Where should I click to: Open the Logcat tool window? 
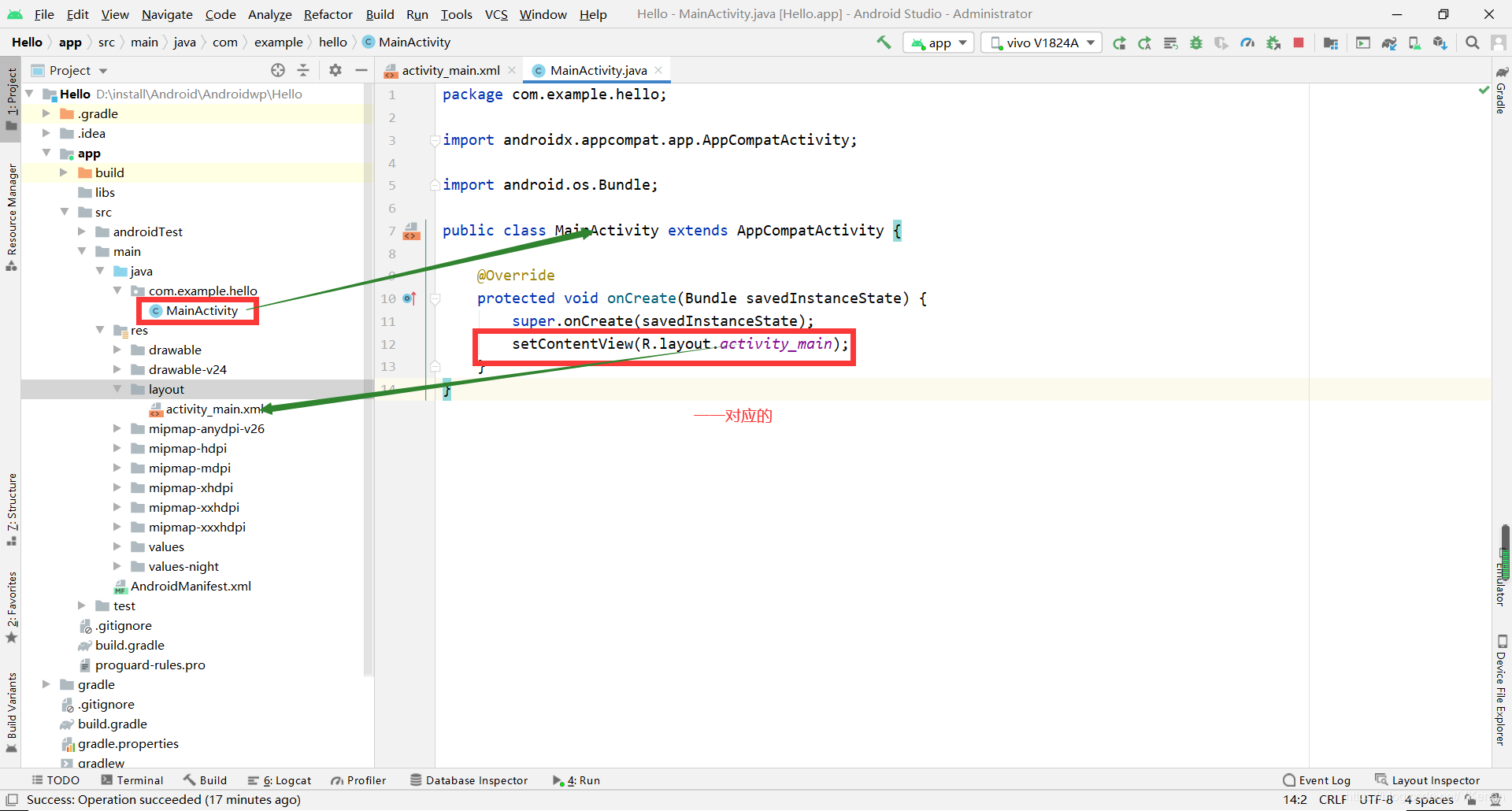[x=279, y=780]
